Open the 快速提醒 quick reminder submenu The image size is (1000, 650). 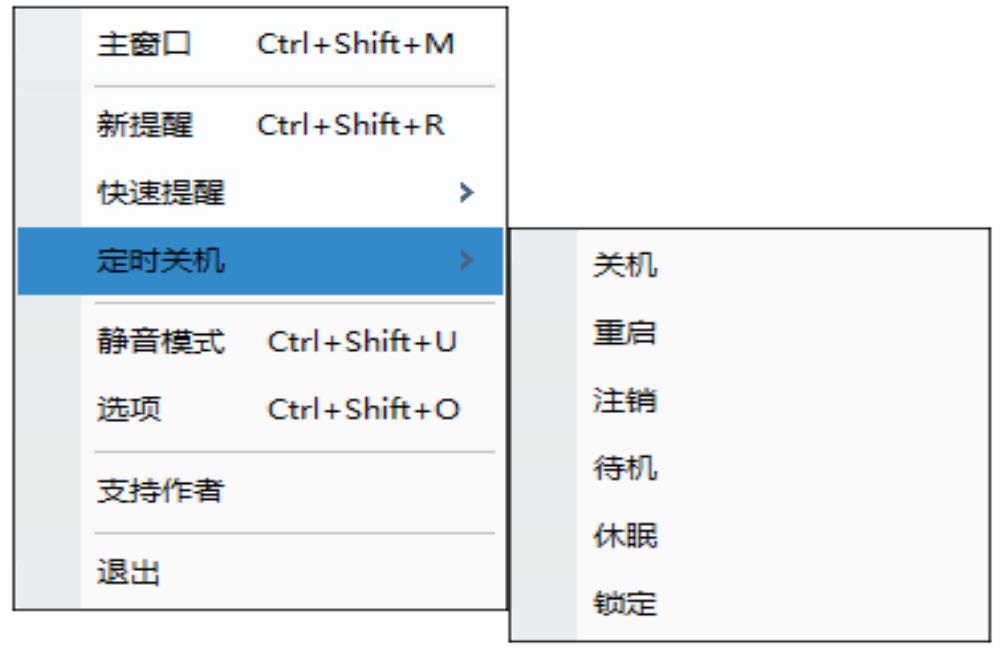point(161,192)
